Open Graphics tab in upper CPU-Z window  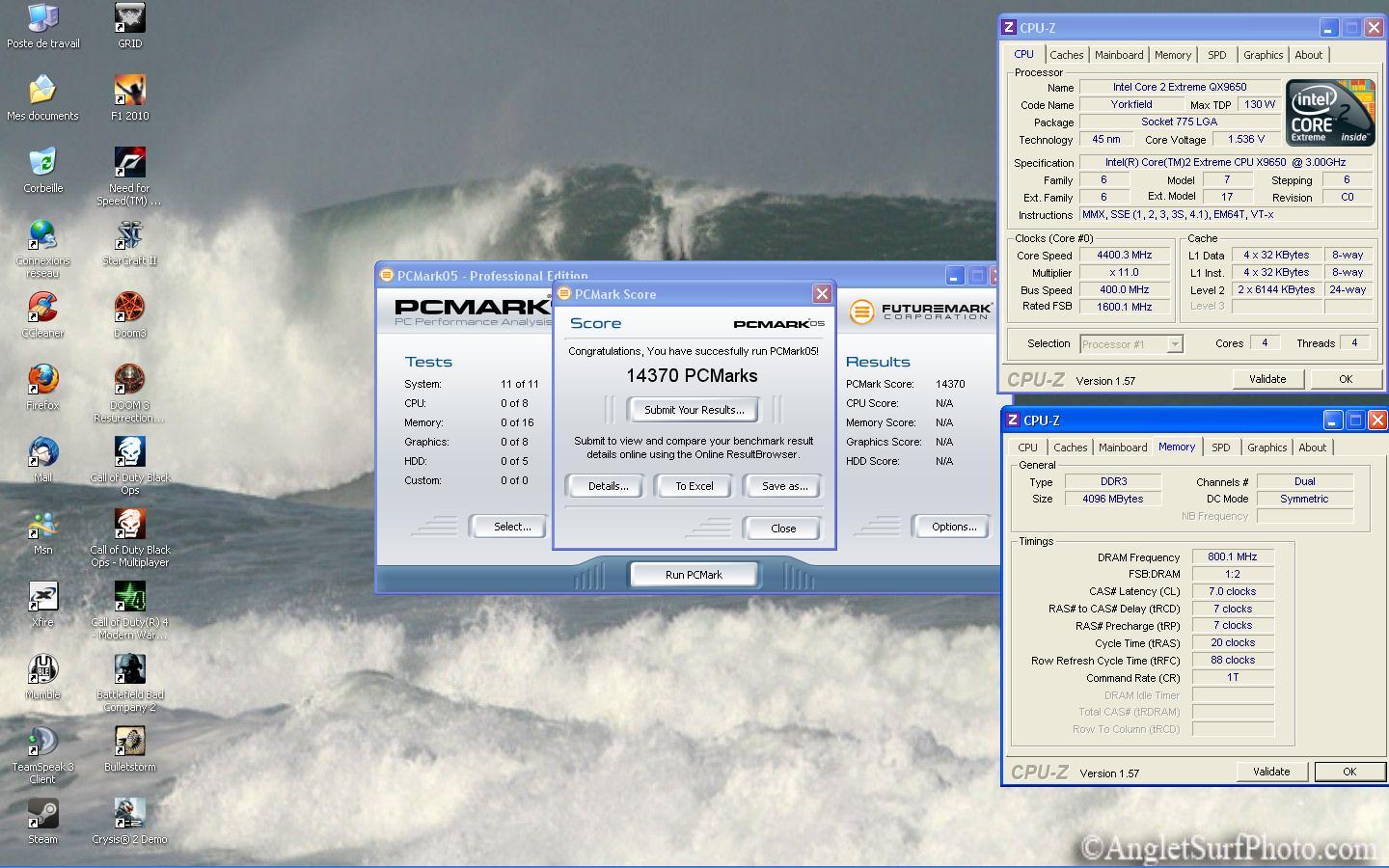pyautogui.click(x=1263, y=55)
